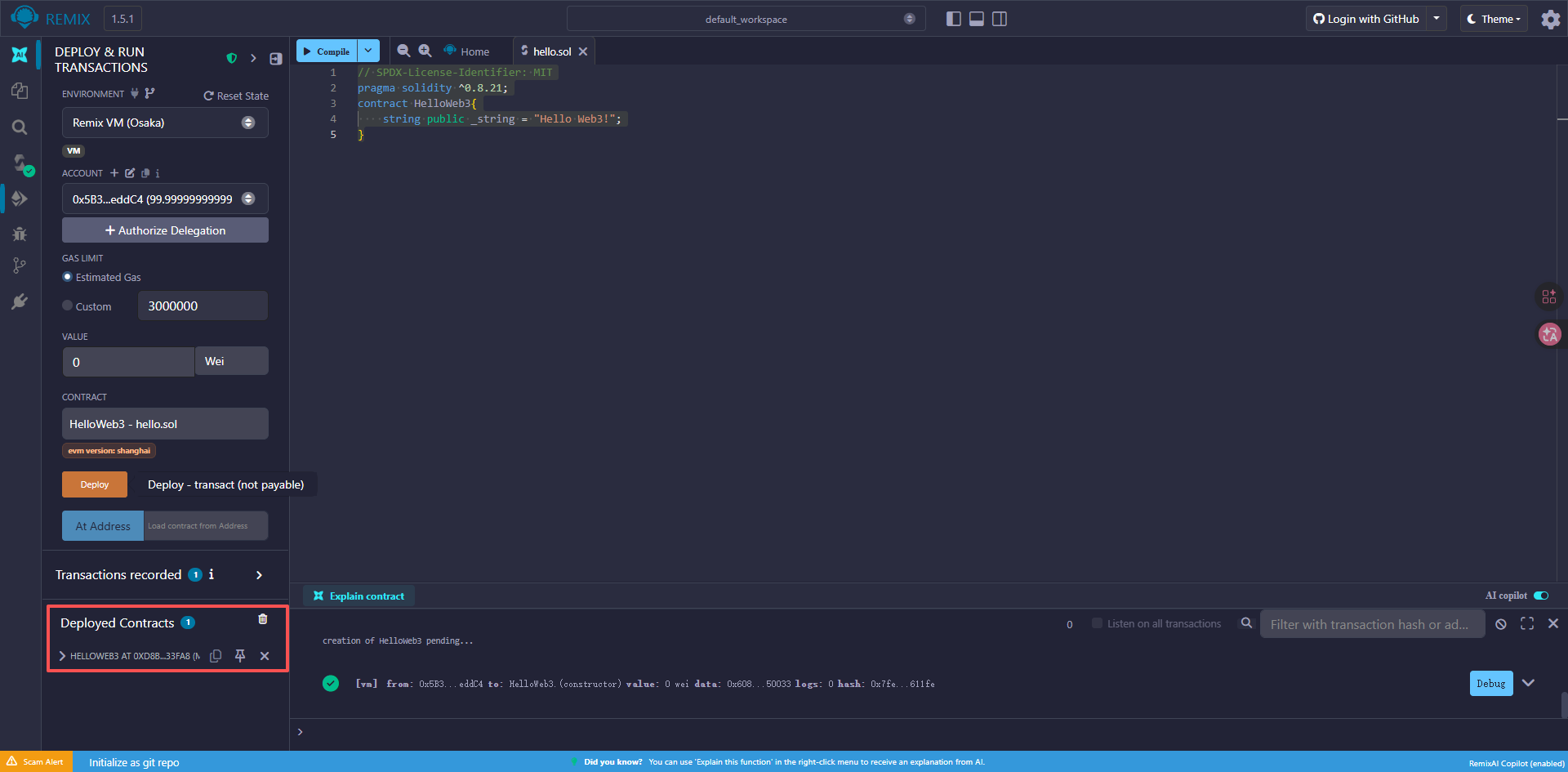1568x772 pixels.
Task: Copy the selected account address
Action: pos(145,173)
